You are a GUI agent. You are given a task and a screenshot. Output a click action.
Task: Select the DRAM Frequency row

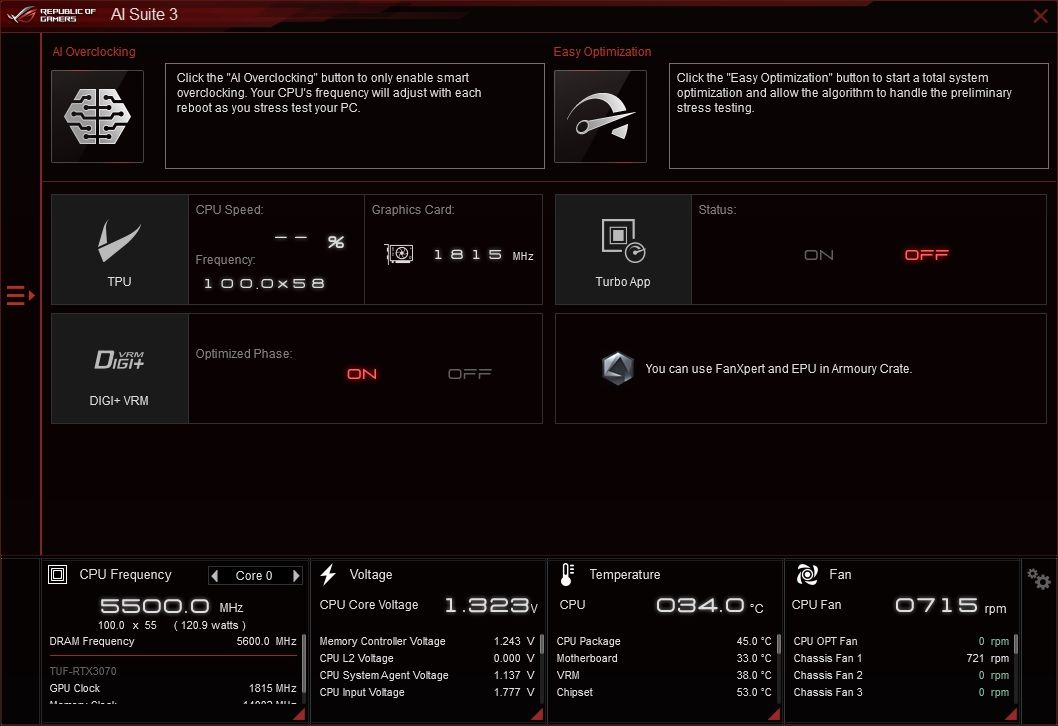tap(173, 641)
